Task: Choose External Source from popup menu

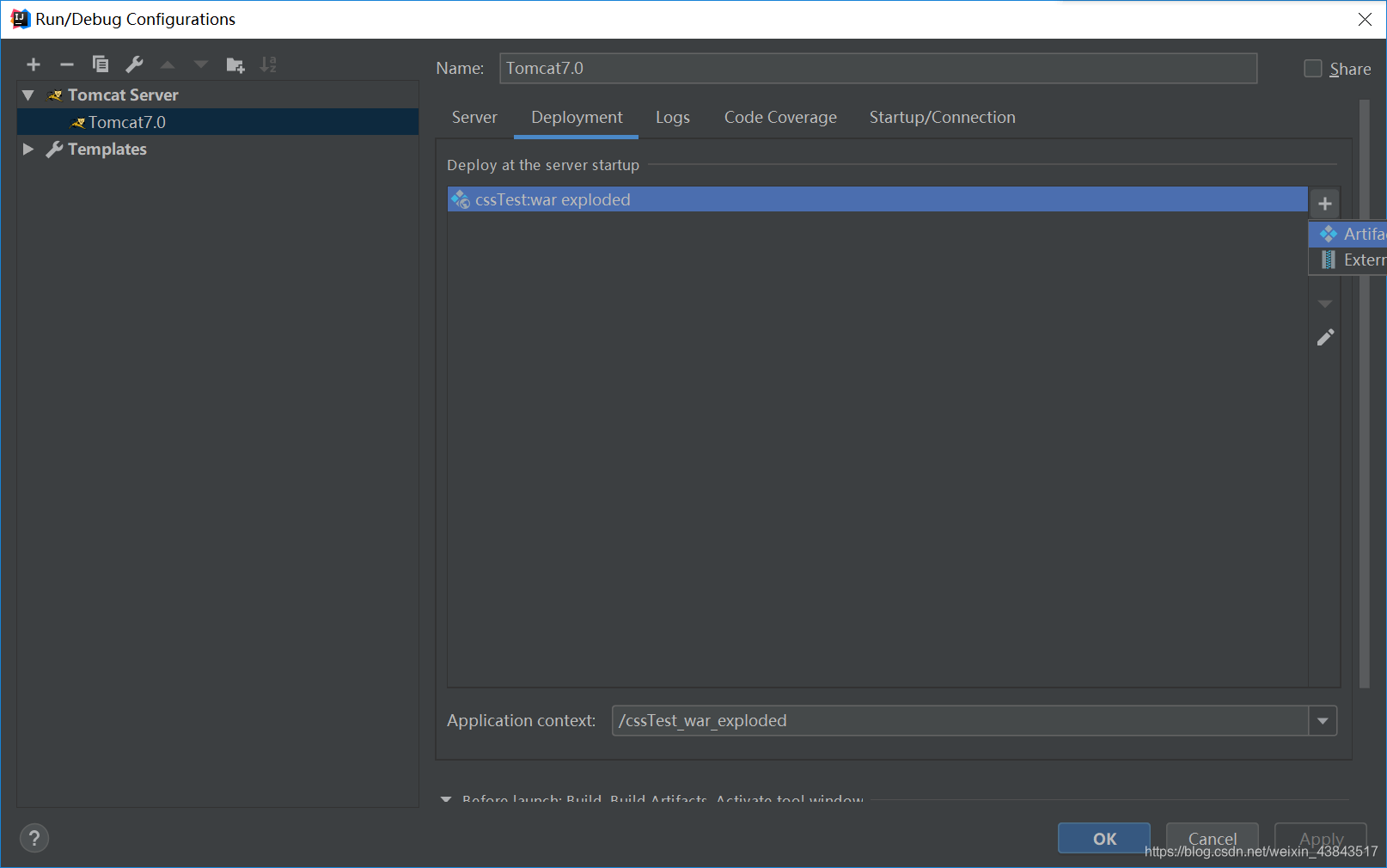Action: click(x=1348, y=260)
